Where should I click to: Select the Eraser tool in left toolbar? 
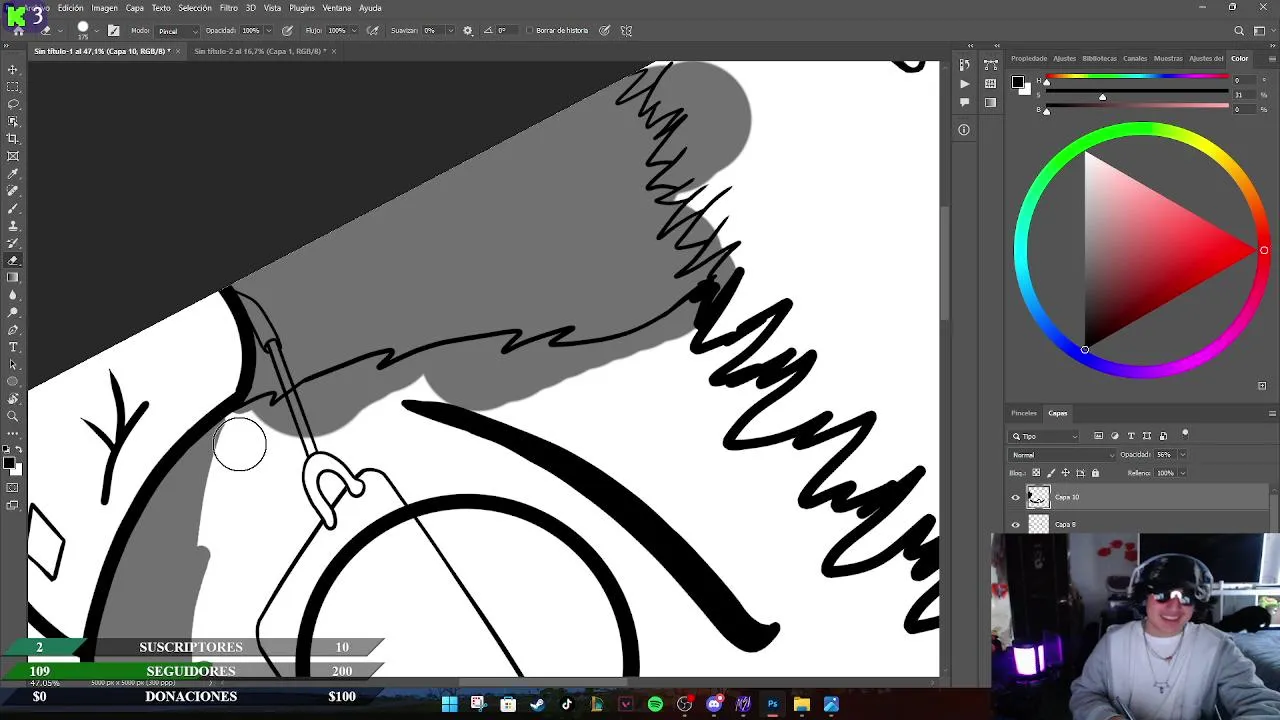point(13,260)
